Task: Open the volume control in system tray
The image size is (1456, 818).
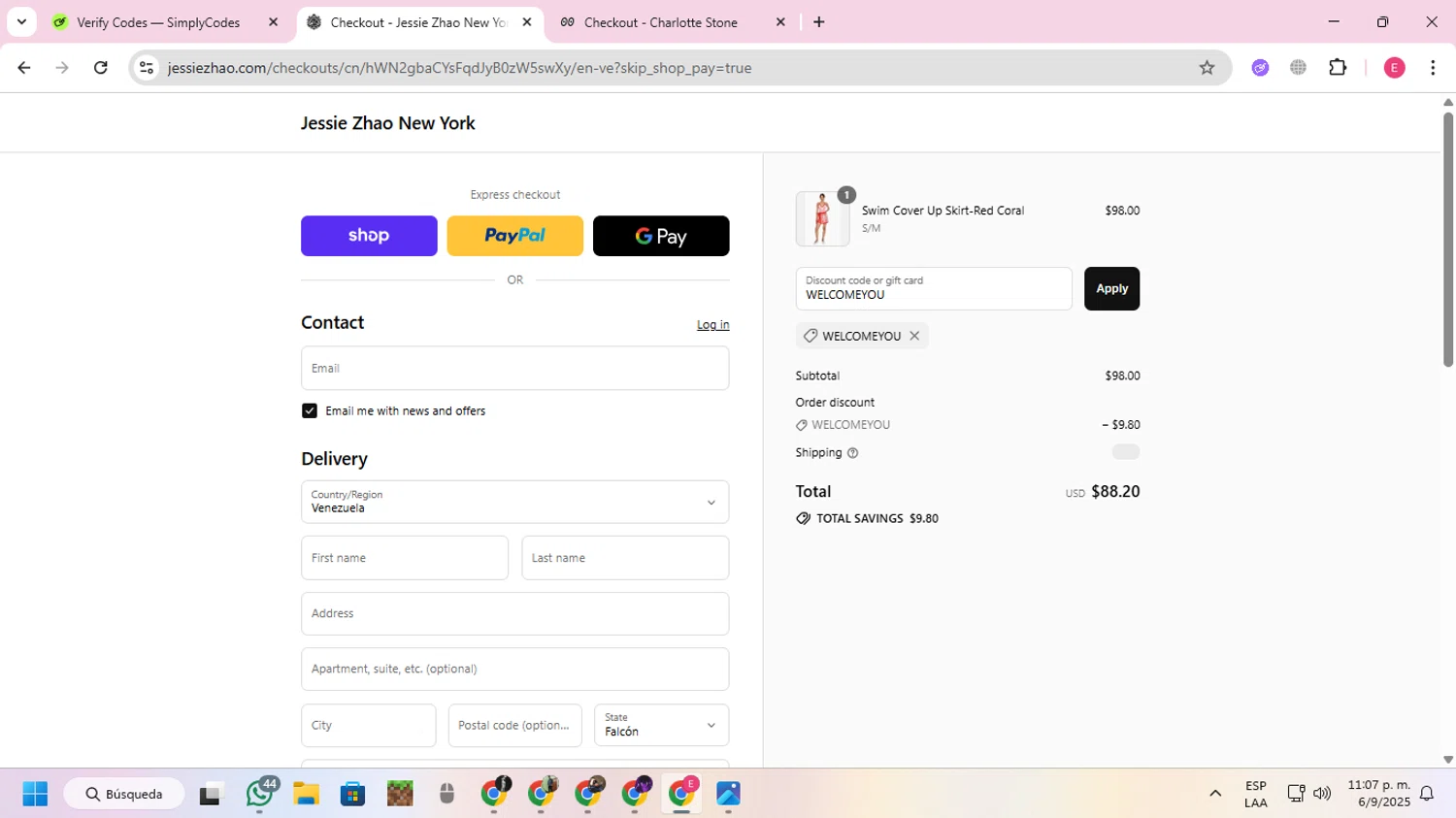Action: click(1322, 794)
